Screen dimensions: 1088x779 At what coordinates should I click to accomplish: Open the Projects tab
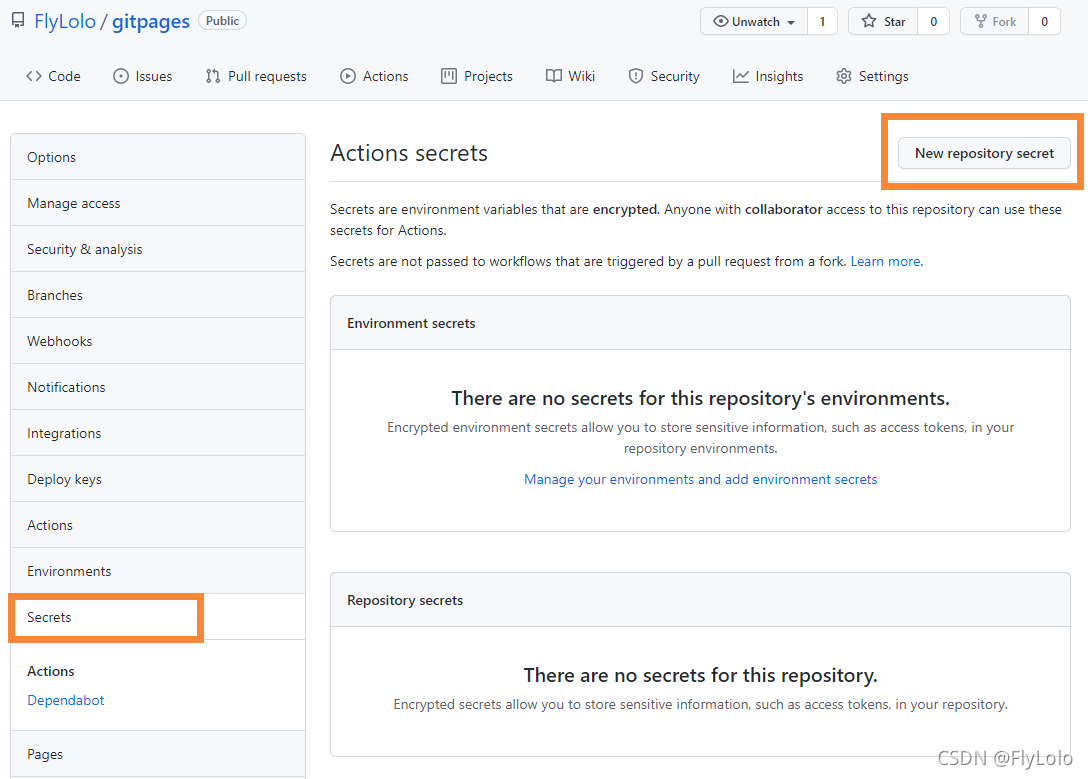pyautogui.click(x=477, y=76)
